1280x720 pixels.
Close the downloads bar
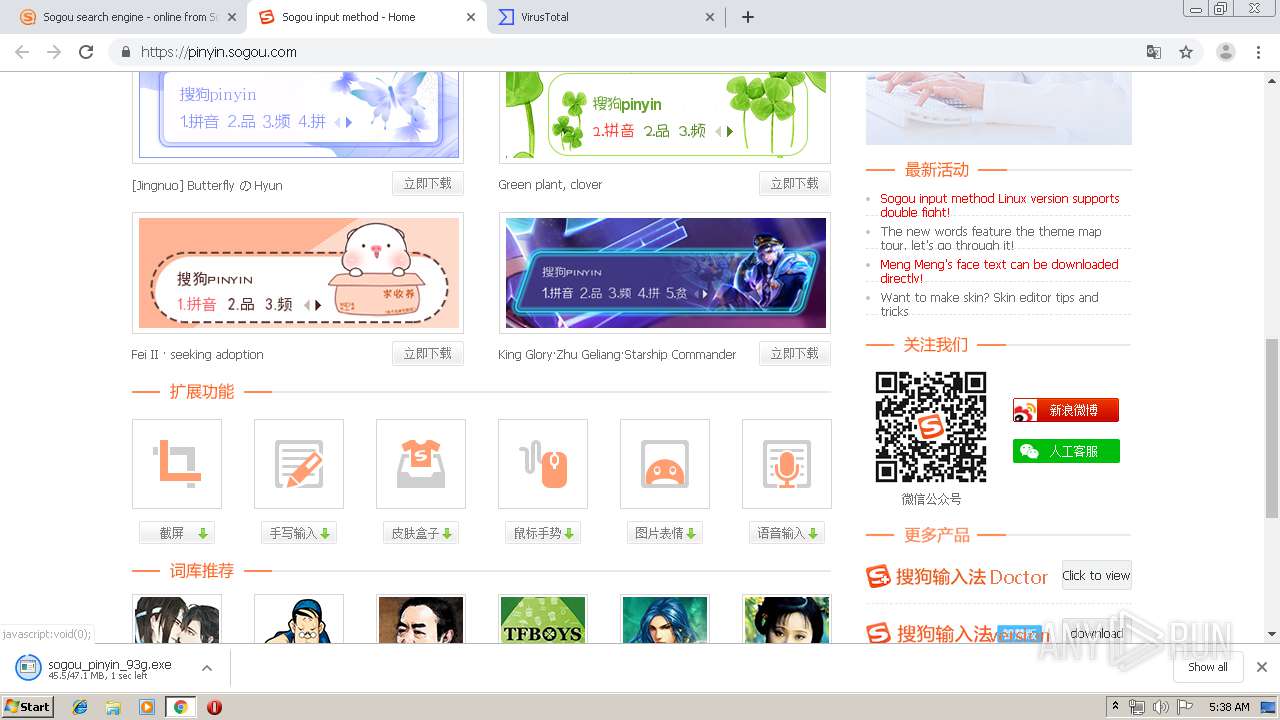(1261, 667)
